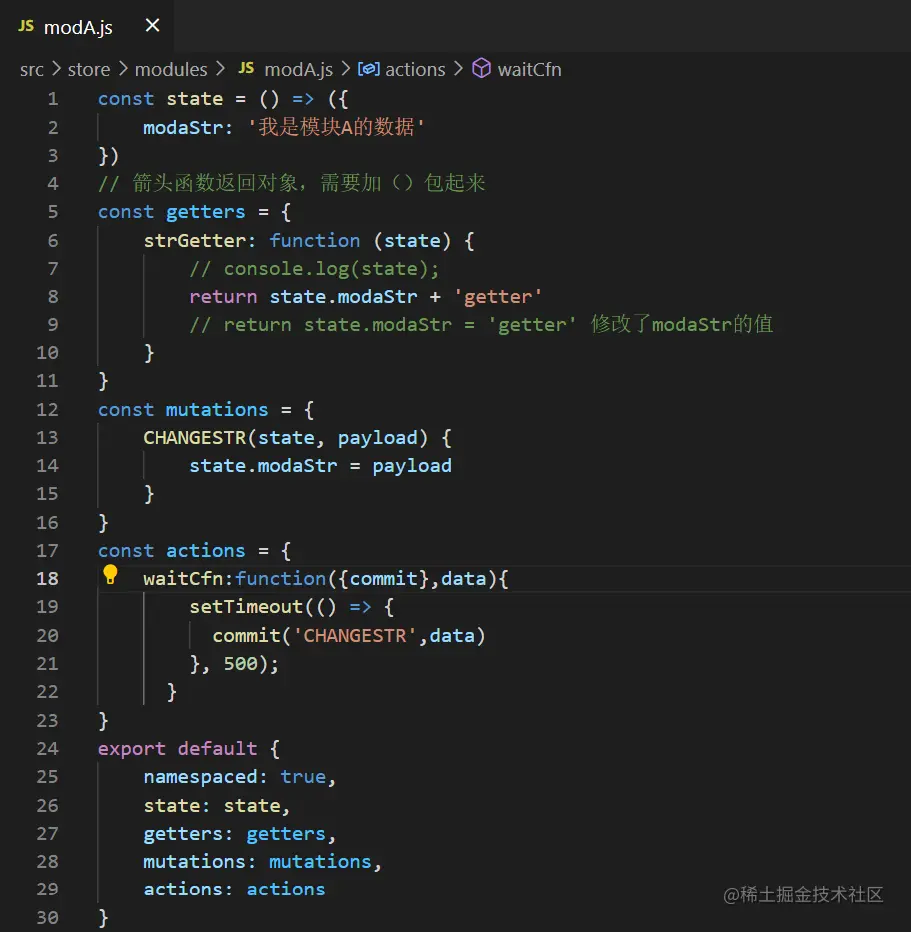Click 'actions: actions' on line 29

pos(234,889)
